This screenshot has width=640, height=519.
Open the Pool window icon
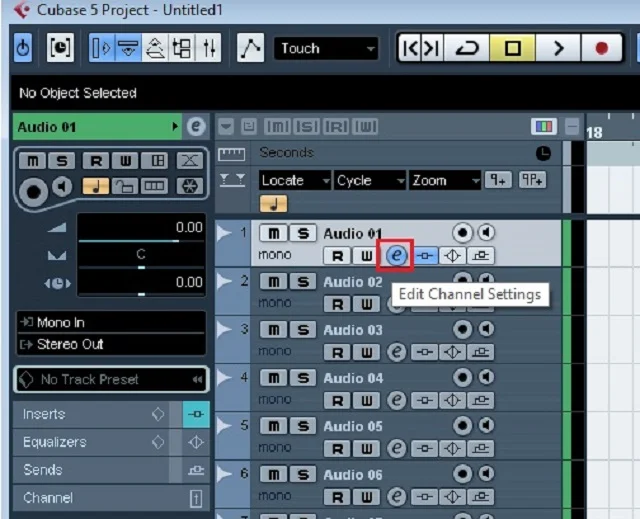182,48
